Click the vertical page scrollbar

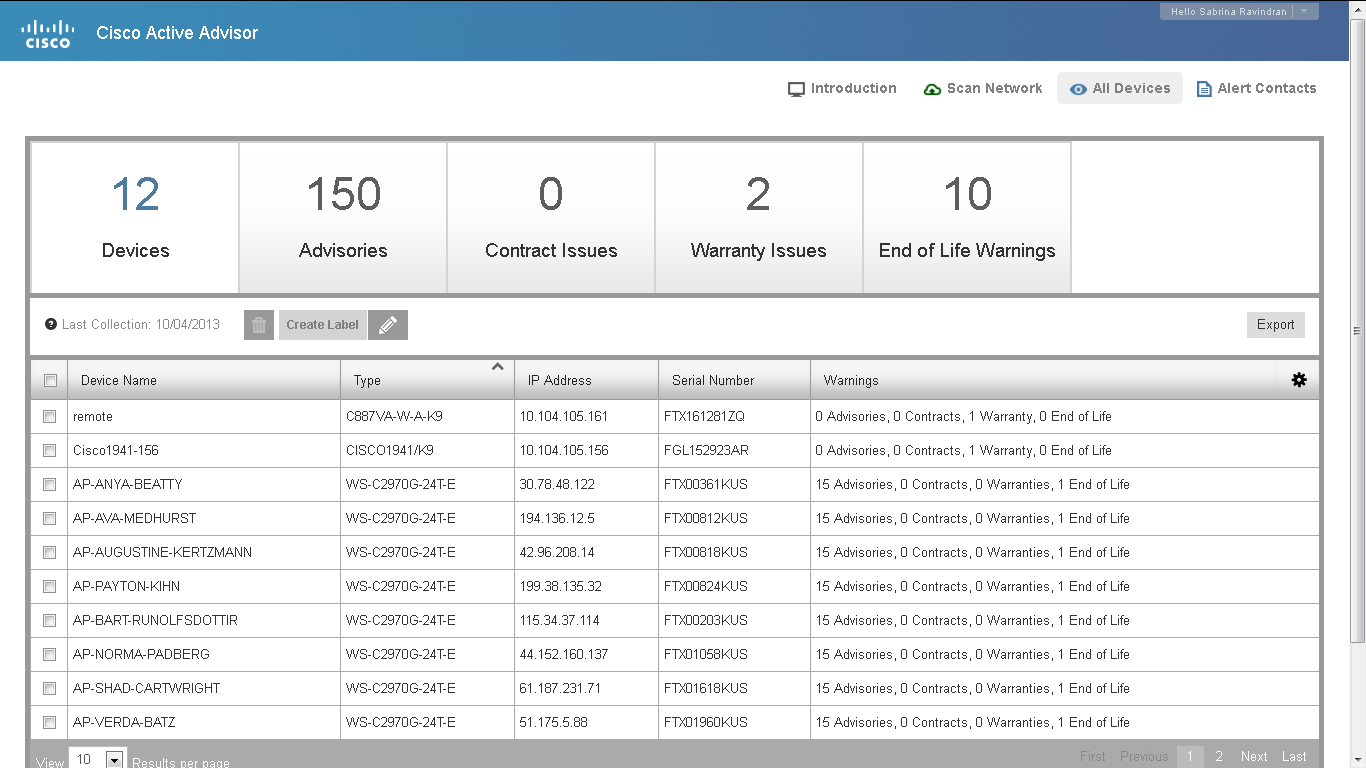pyautogui.click(x=1357, y=330)
